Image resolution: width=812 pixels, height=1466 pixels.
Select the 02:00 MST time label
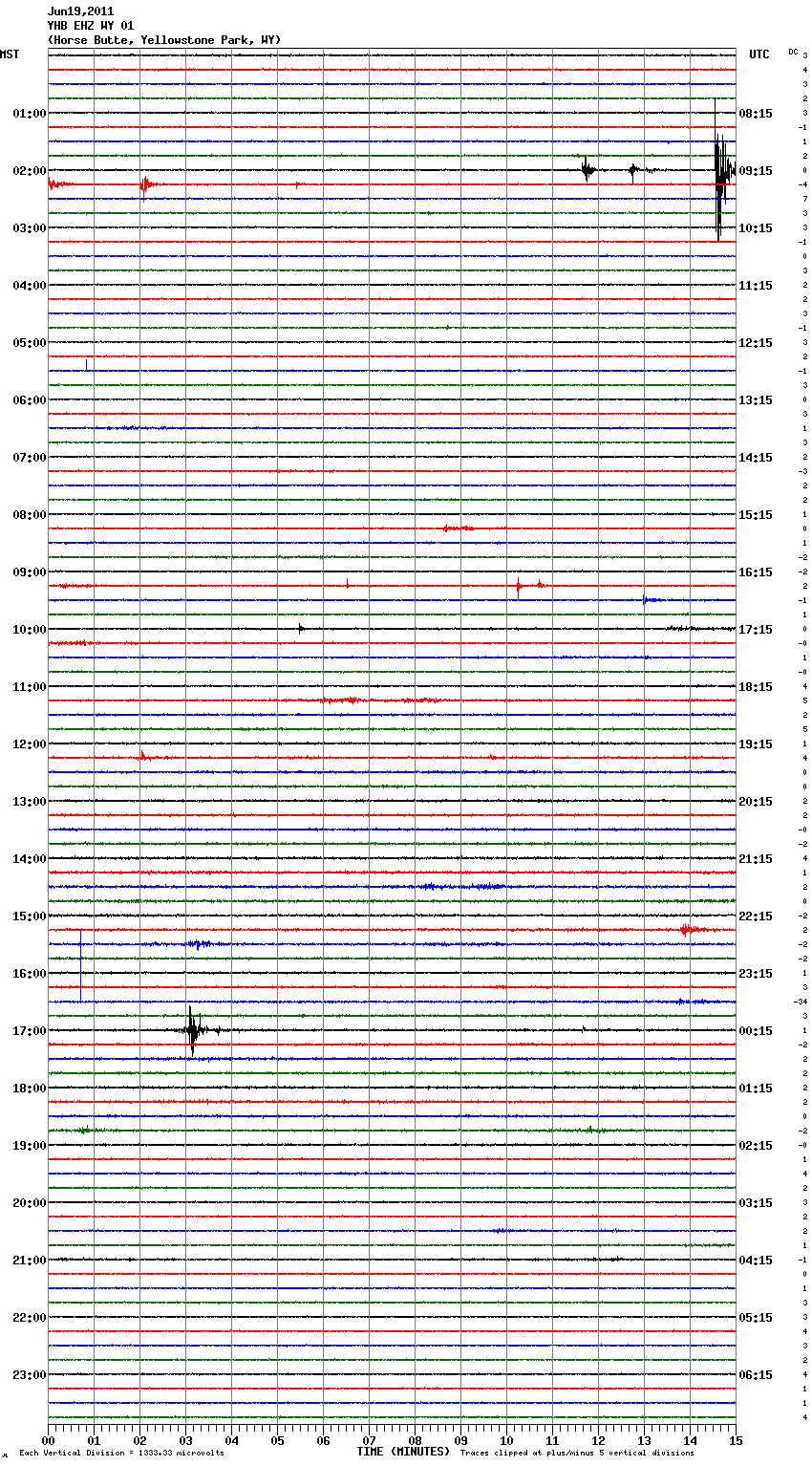(x=29, y=171)
